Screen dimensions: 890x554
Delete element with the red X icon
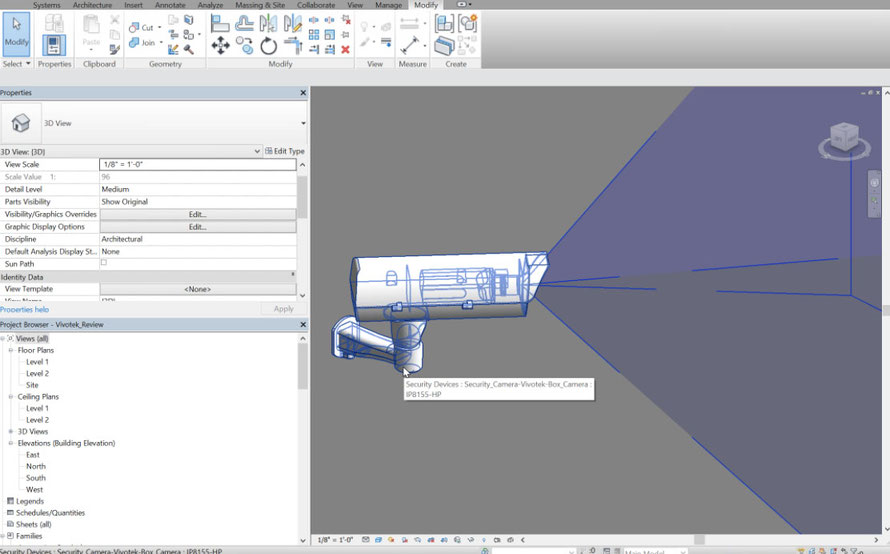345,49
